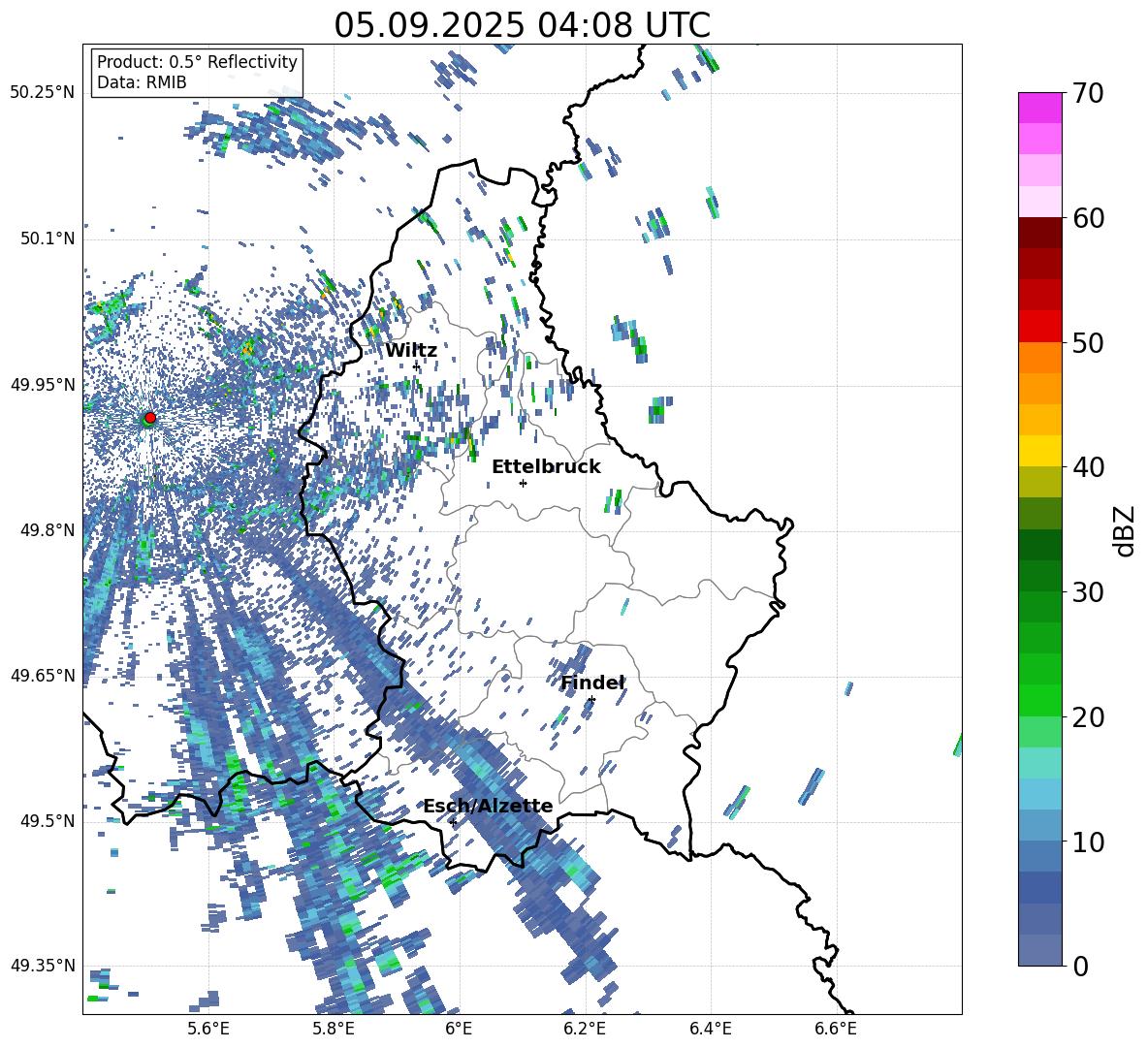1148x1048 pixels.
Task: Click the colorbar tick label 30
Action: click(x=1088, y=591)
